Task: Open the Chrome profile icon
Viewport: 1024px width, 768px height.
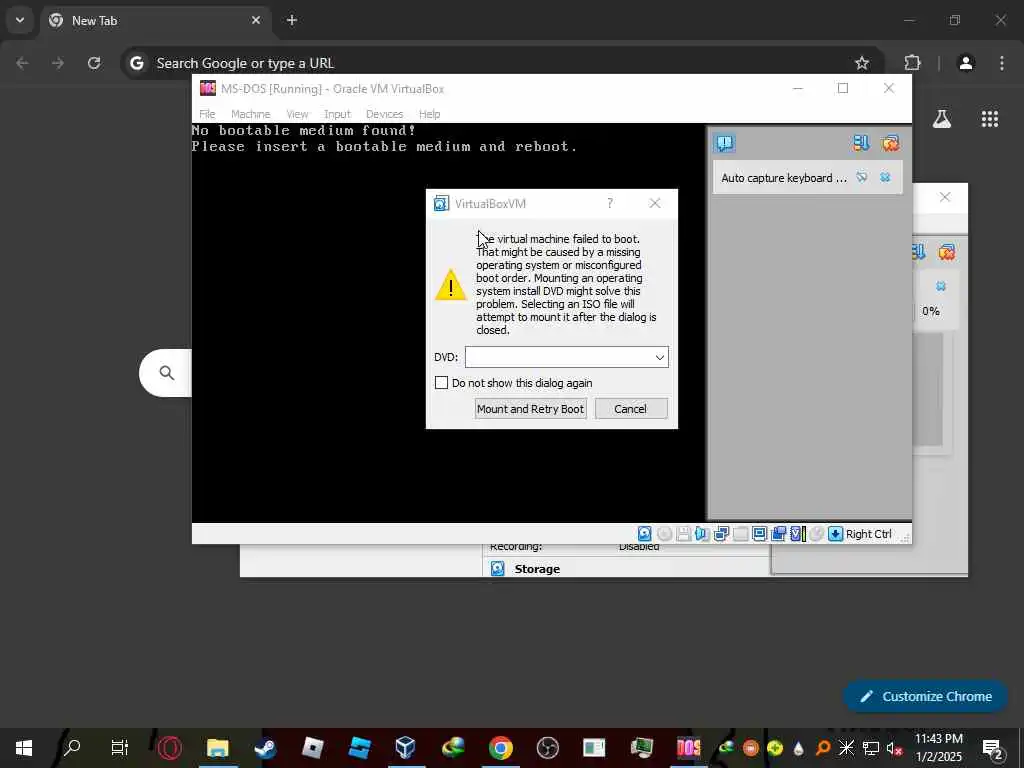Action: point(966,63)
